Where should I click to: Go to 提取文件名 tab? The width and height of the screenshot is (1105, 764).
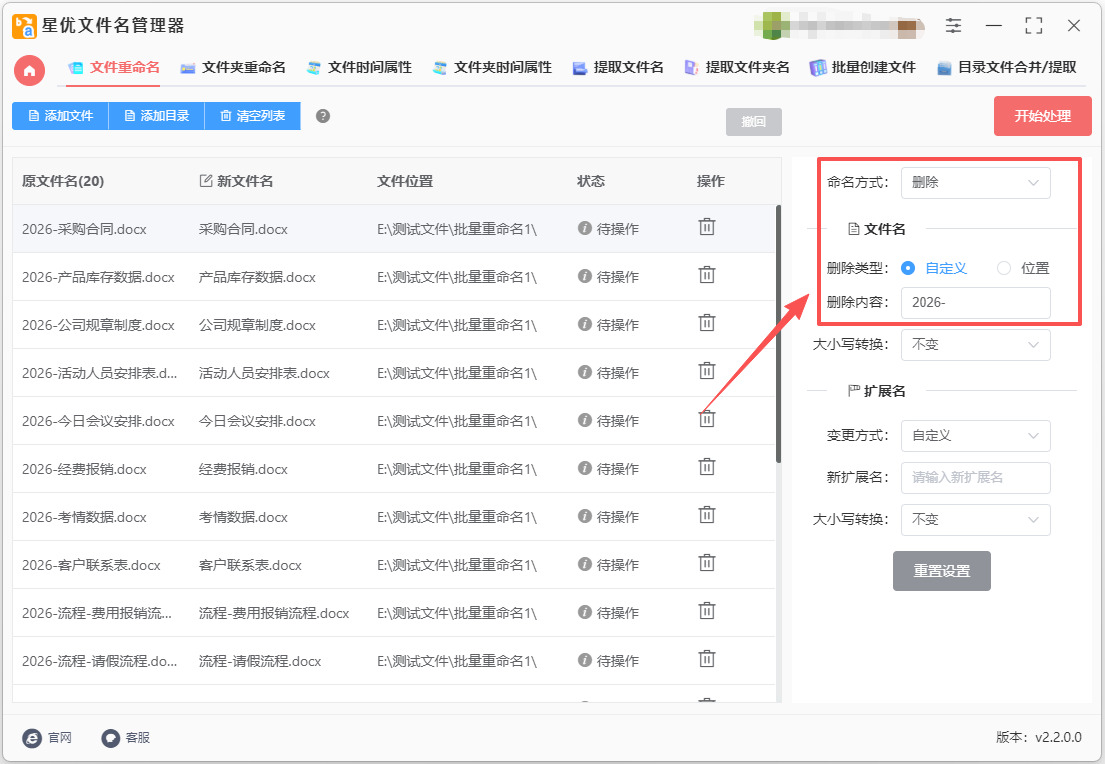click(x=618, y=68)
